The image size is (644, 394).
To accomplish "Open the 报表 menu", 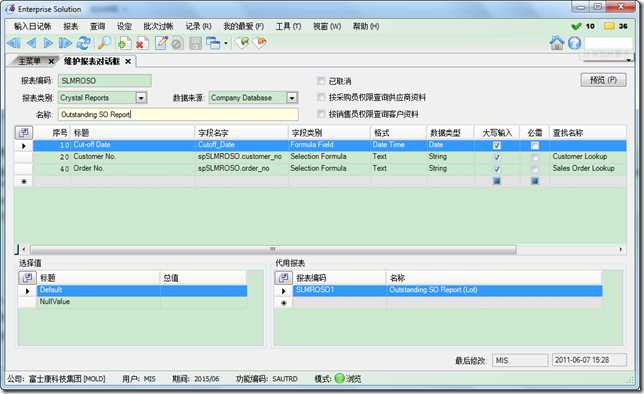I will pyautogui.click(x=71, y=26).
